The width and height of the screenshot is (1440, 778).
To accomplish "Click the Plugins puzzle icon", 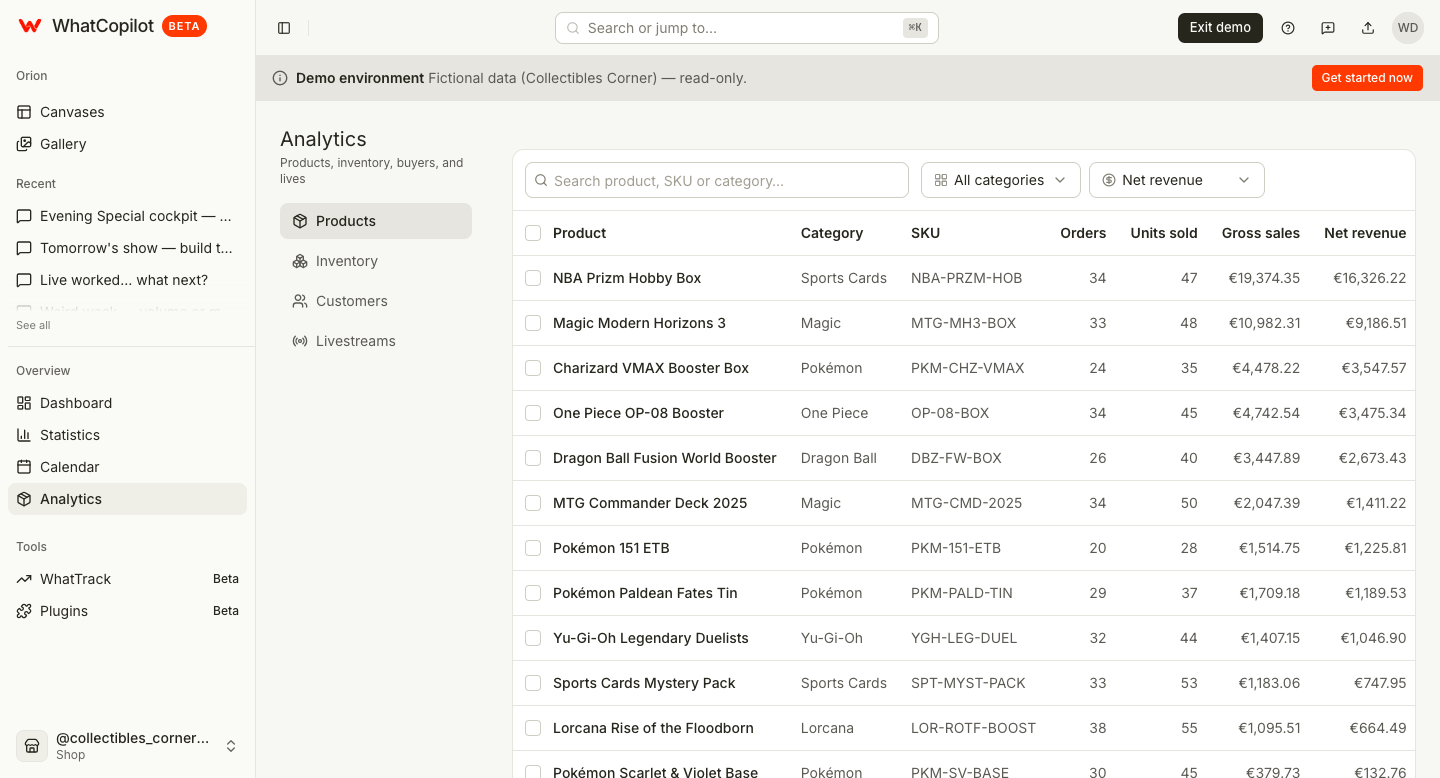I will point(24,611).
